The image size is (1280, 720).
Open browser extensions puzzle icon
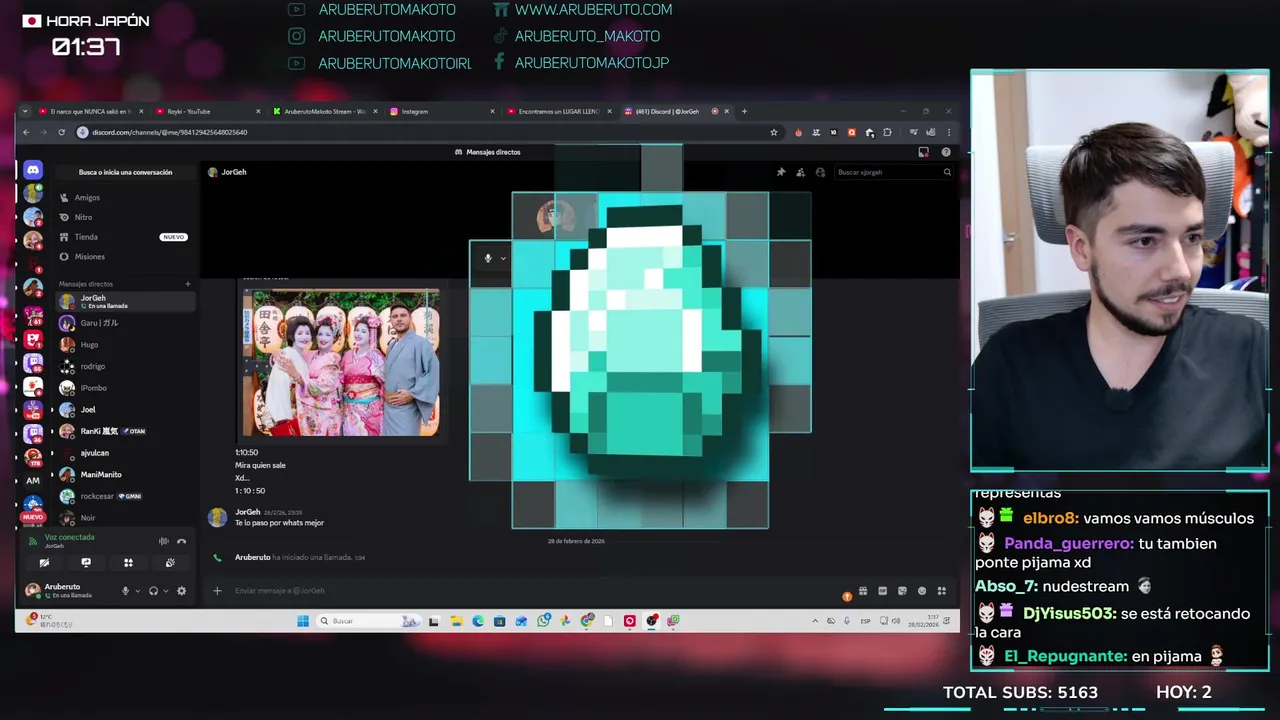tap(887, 132)
